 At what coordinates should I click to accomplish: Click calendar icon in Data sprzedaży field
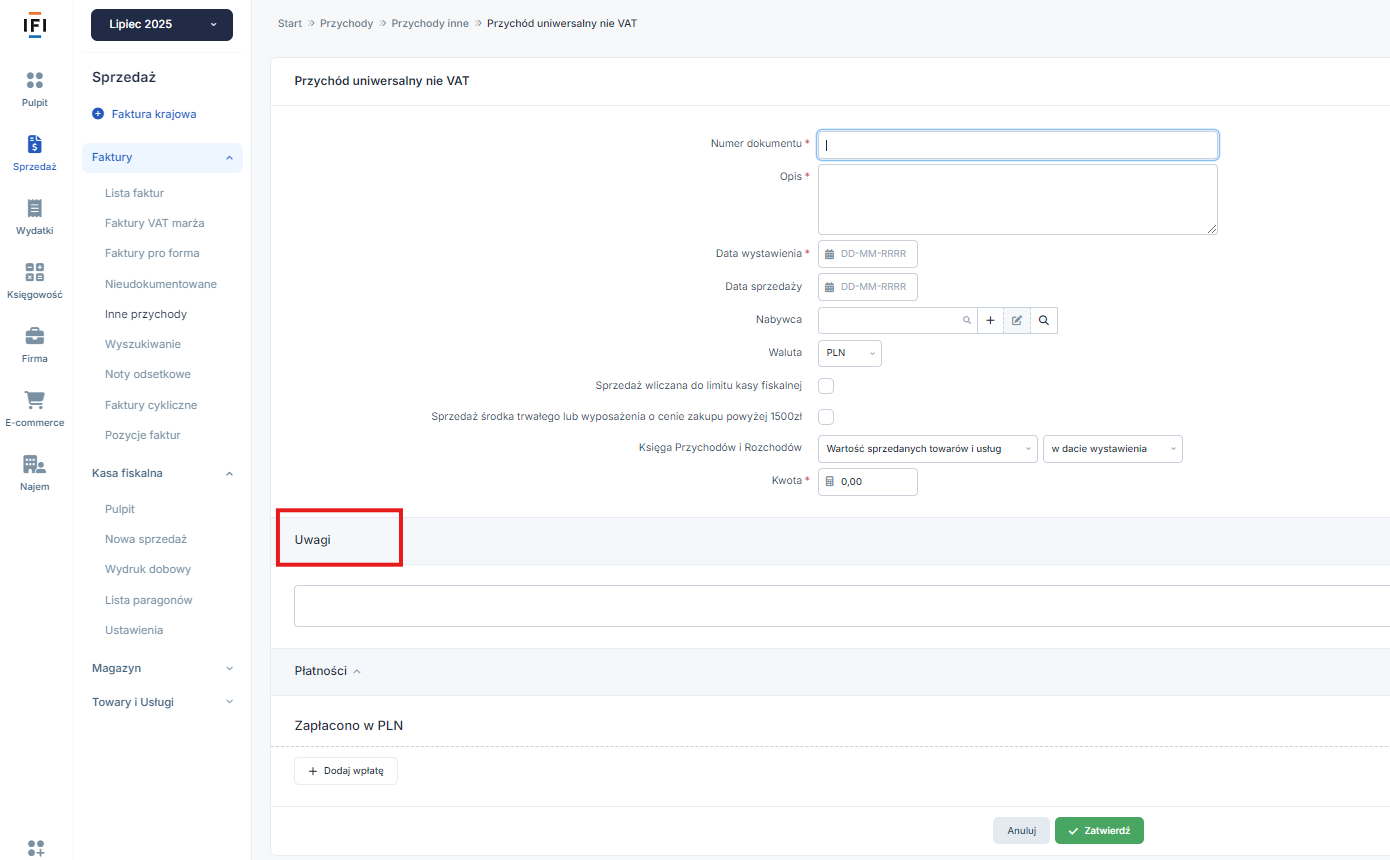[829, 287]
